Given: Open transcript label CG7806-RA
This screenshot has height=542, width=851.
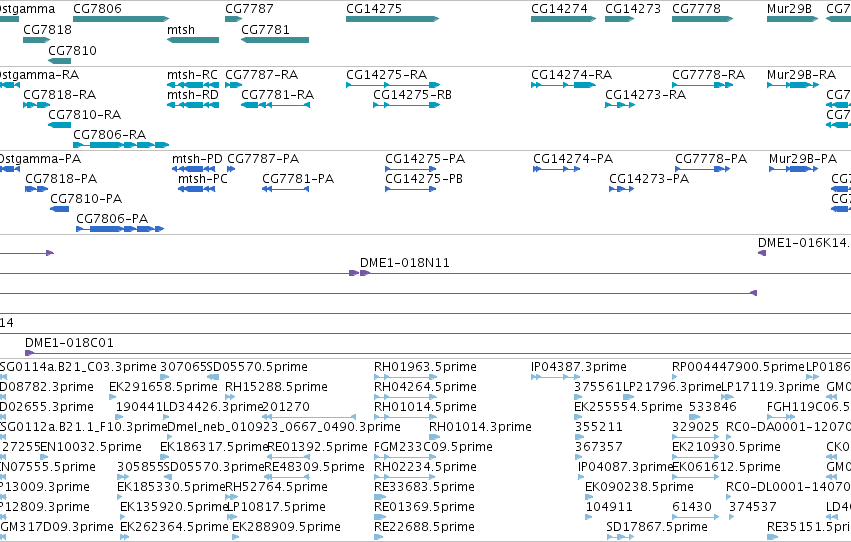Looking at the screenshot, I should 110,135.
